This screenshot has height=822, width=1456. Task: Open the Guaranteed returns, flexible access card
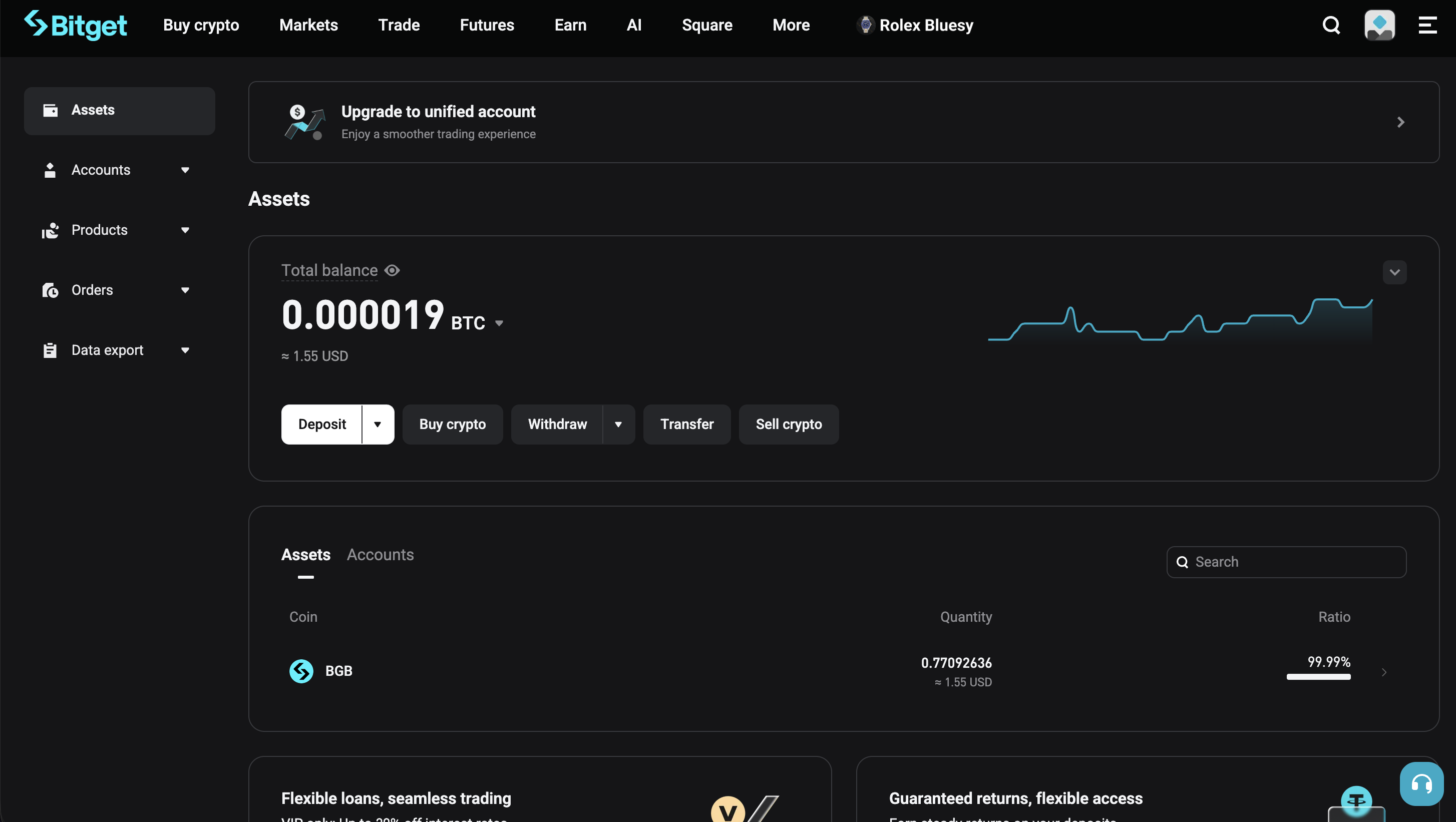coord(1148,789)
